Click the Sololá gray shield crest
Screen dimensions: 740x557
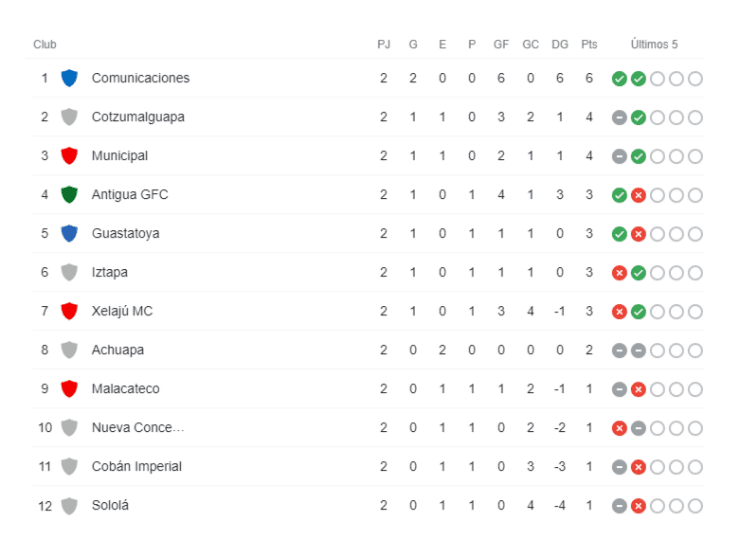tap(69, 506)
